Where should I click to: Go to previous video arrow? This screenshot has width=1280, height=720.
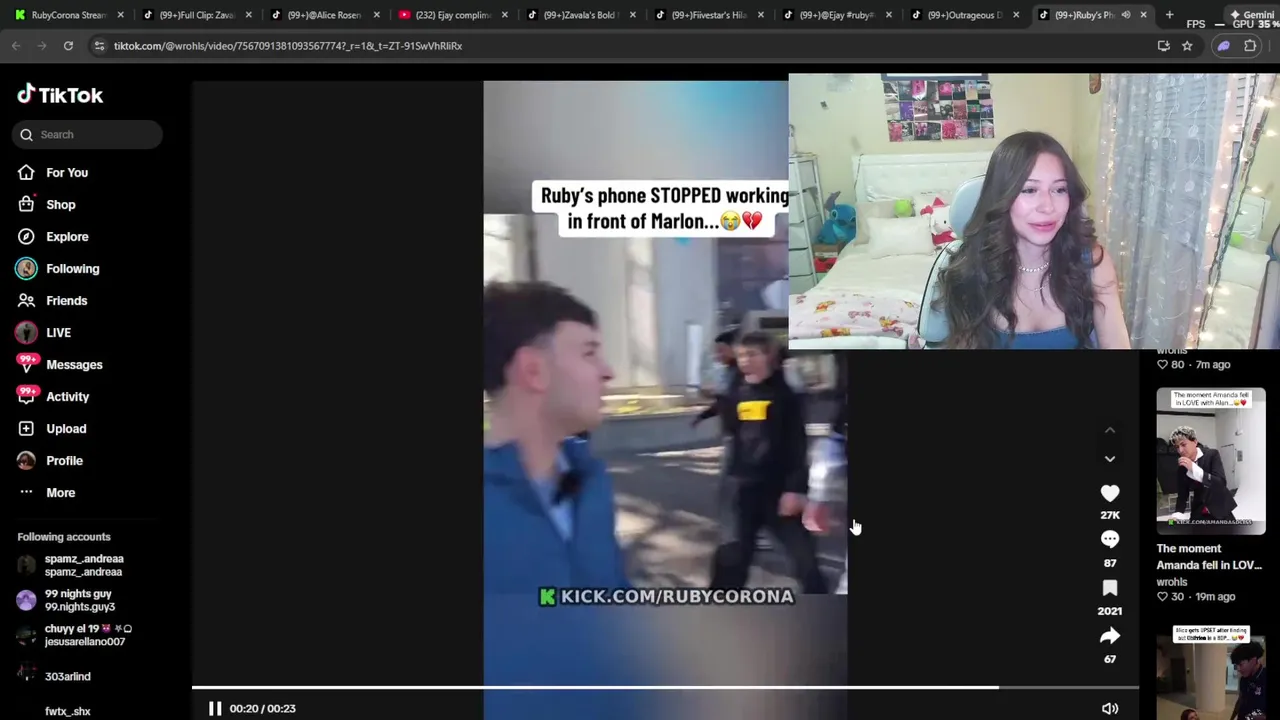tap(1110, 430)
